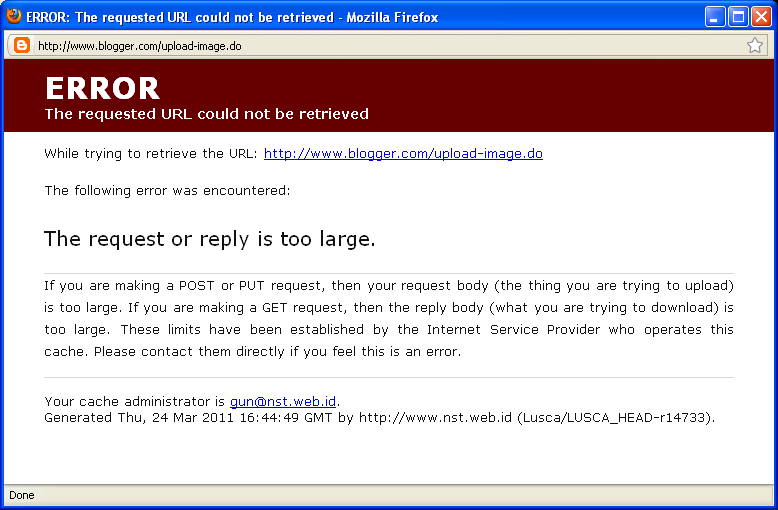Screen dimensions: 778x510
Task: Minimize the Firefox window
Action: (714, 17)
